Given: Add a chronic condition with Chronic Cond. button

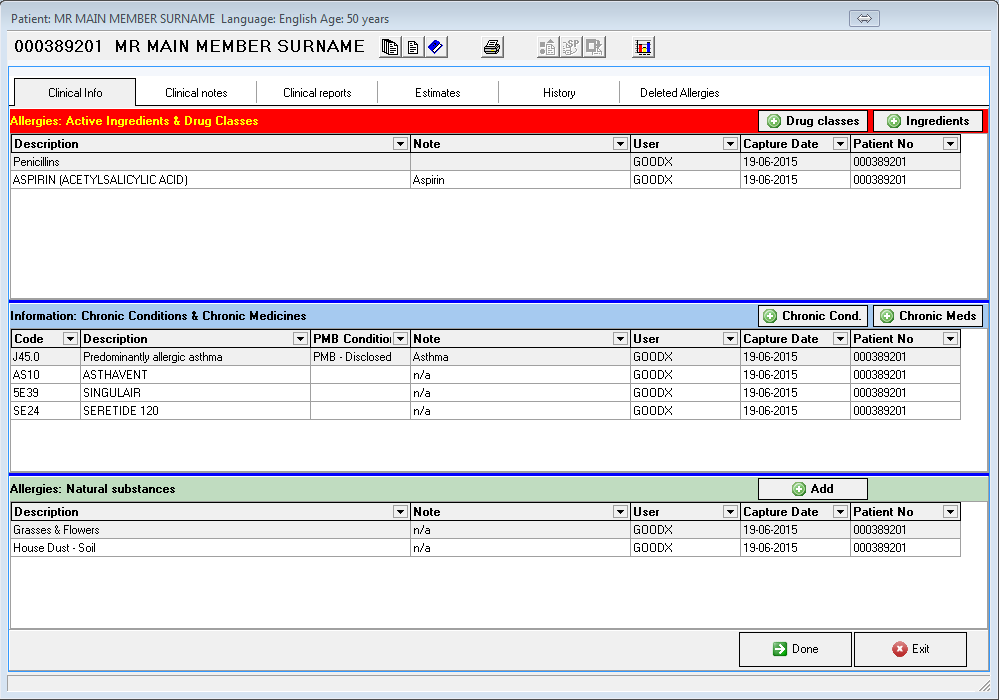Looking at the screenshot, I should click(x=812, y=316).
